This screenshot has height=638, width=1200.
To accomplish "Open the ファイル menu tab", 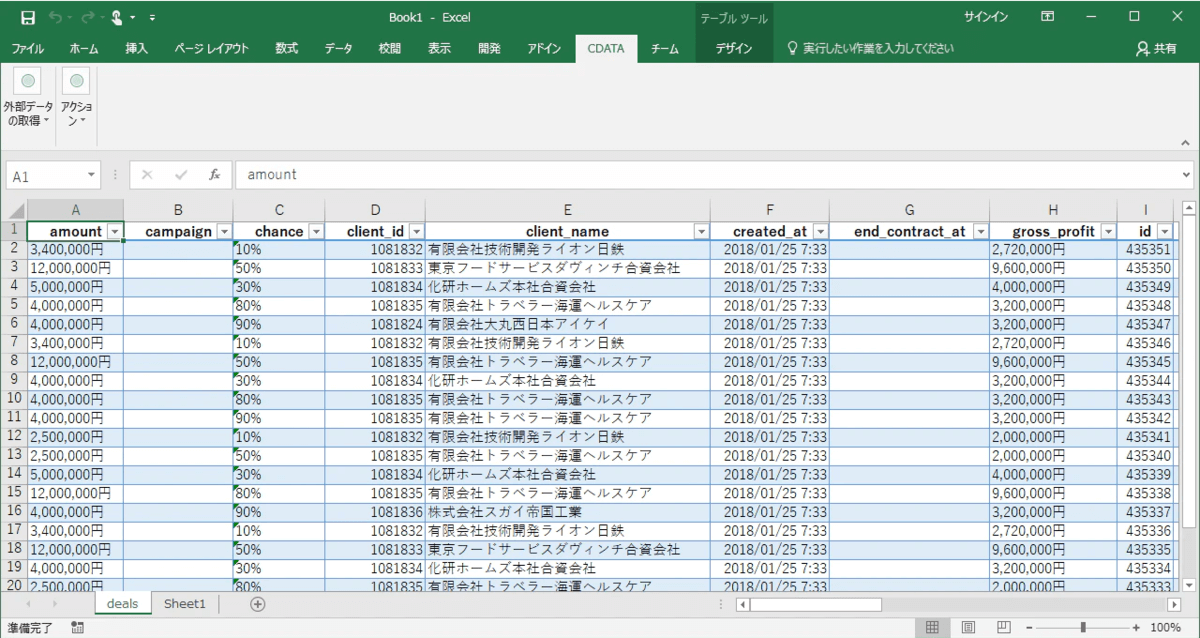I will pyautogui.click(x=27, y=48).
